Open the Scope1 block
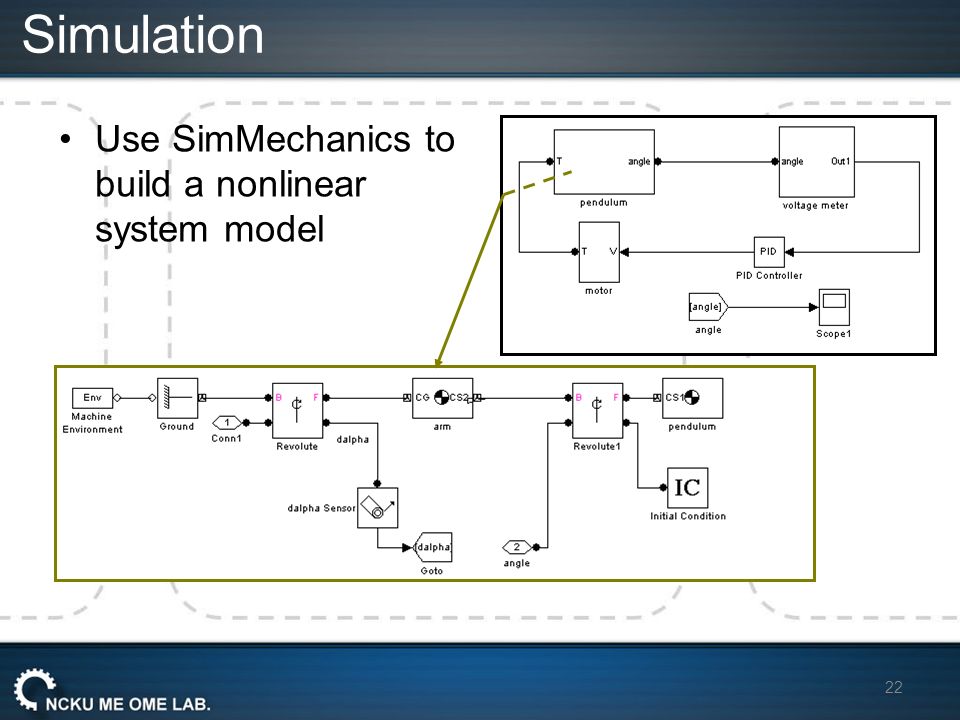The image size is (960, 720). 834,307
